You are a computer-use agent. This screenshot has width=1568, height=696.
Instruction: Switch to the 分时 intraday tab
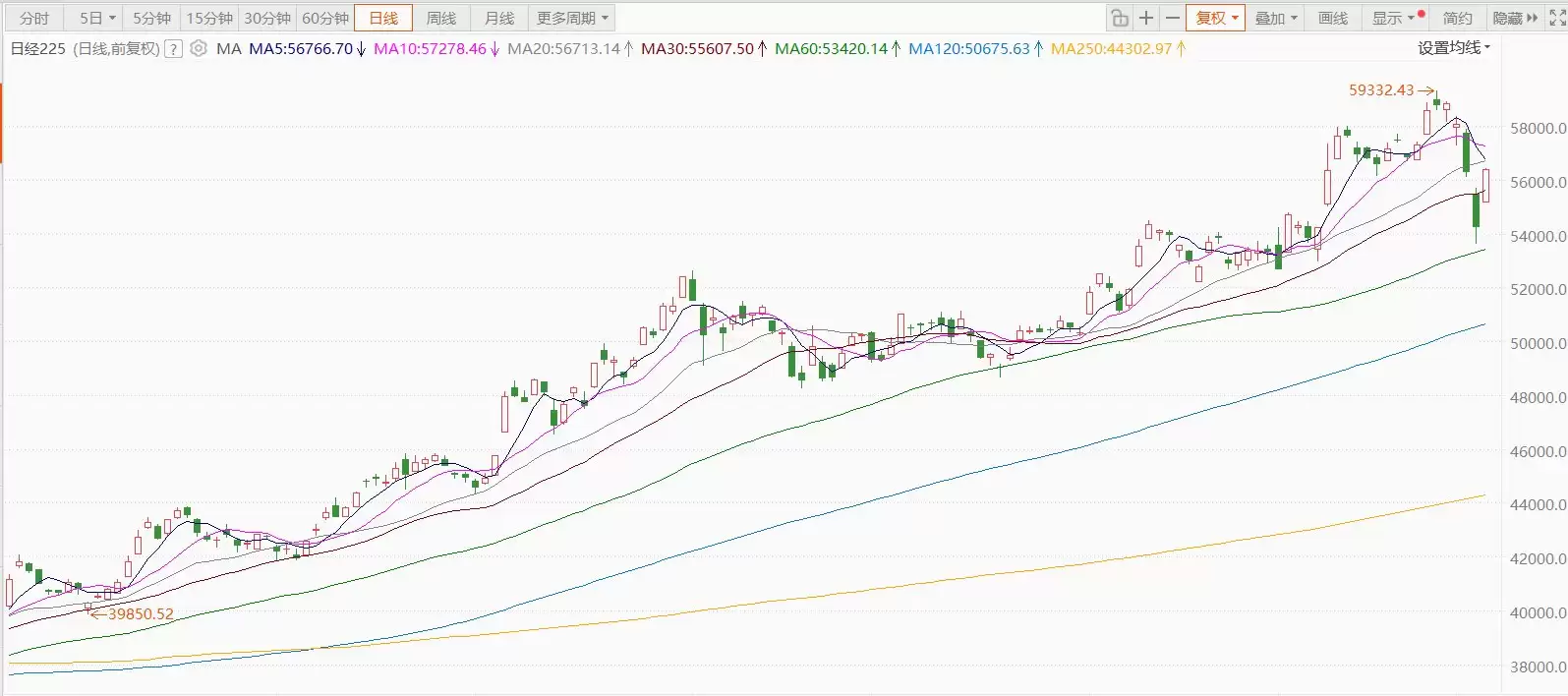coord(34,18)
